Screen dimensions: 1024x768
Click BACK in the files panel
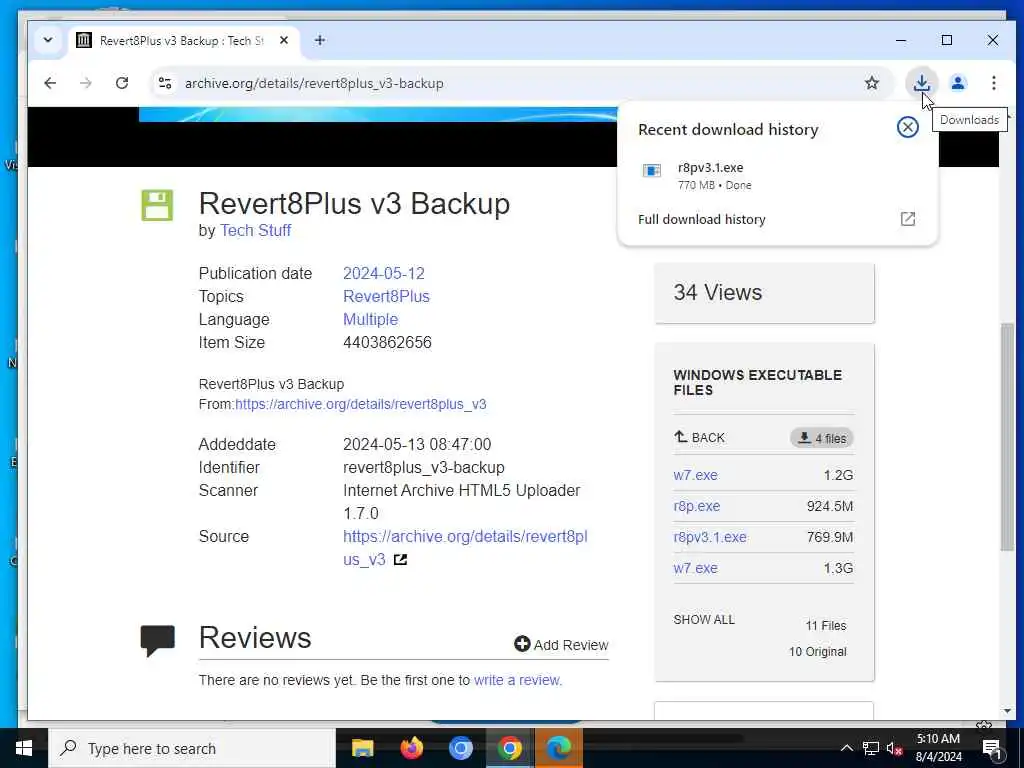pyautogui.click(x=699, y=438)
